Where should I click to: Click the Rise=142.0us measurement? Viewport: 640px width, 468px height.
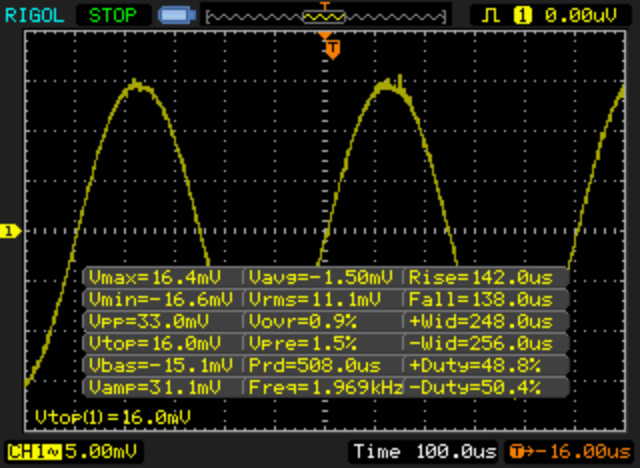tap(481, 277)
